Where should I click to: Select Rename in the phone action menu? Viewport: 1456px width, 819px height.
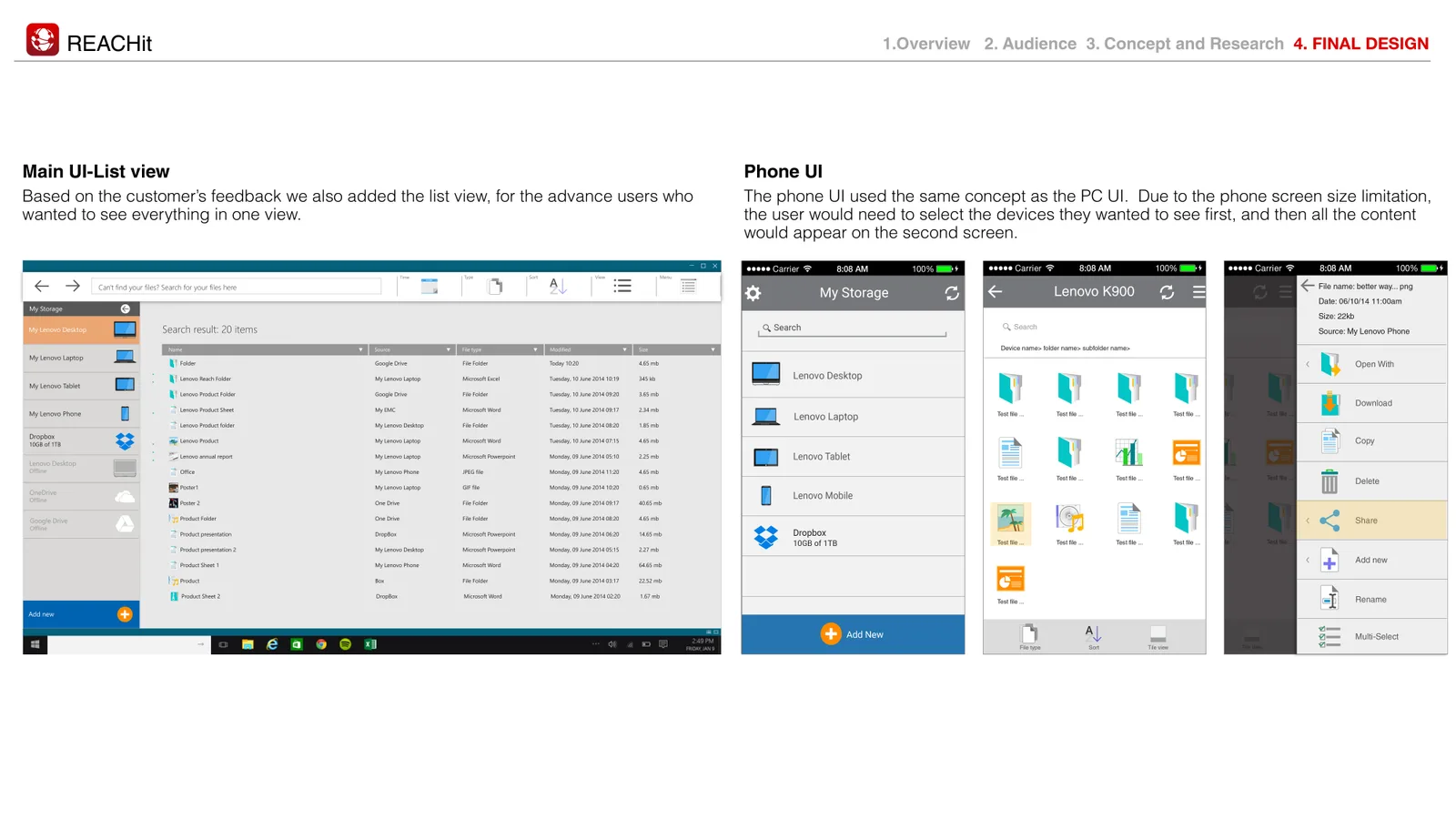pos(1371,600)
